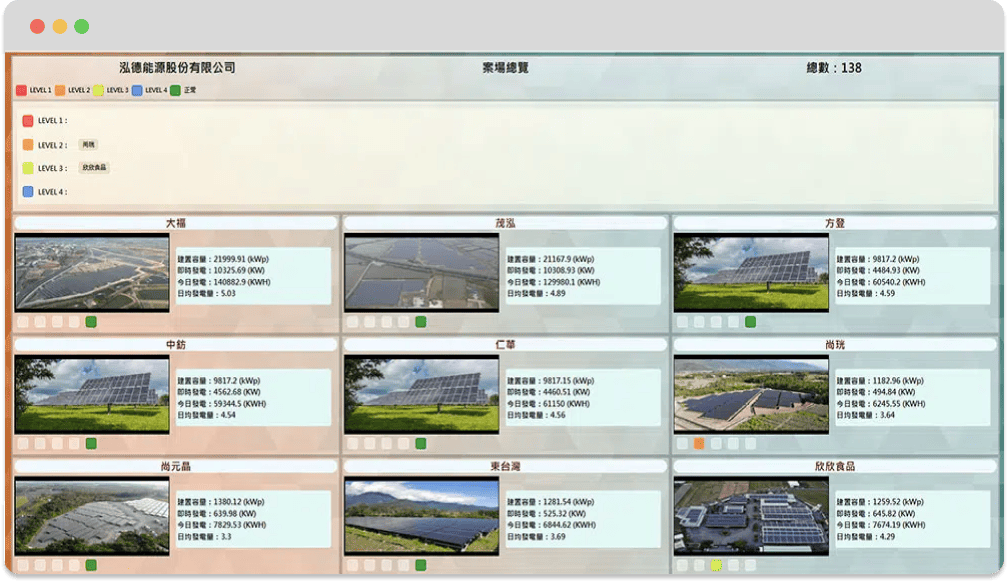
Task: Click the 案場總覽 page heading
Action: pos(505,68)
